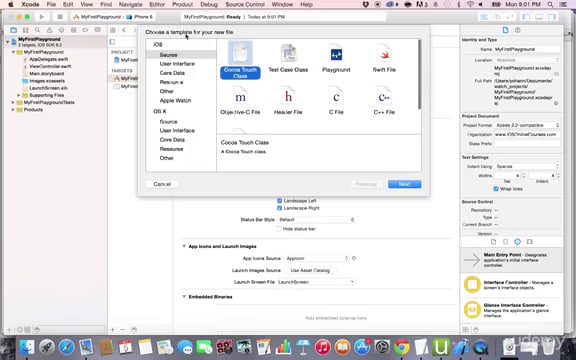Expand the MyFirstPlaygroundTests group
The image size is (576, 360).
(x=13, y=102)
